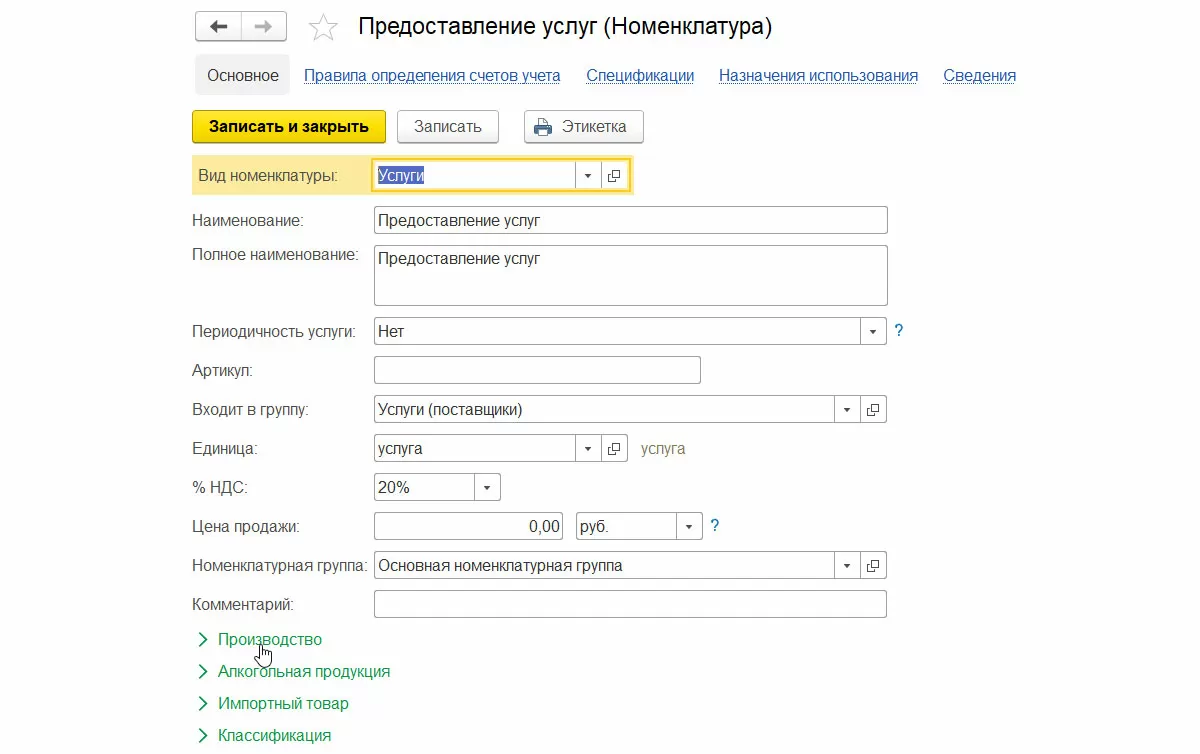This screenshot has height=754, width=1200.
Task: Click the forward navigation arrow
Action: coord(263,27)
